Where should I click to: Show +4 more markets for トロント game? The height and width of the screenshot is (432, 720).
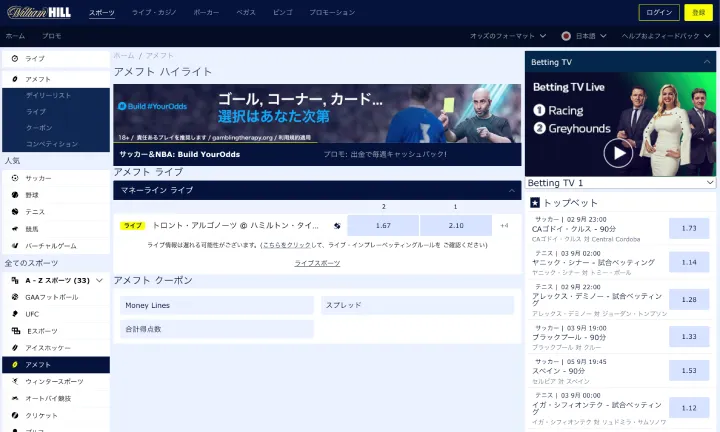pyautogui.click(x=504, y=225)
